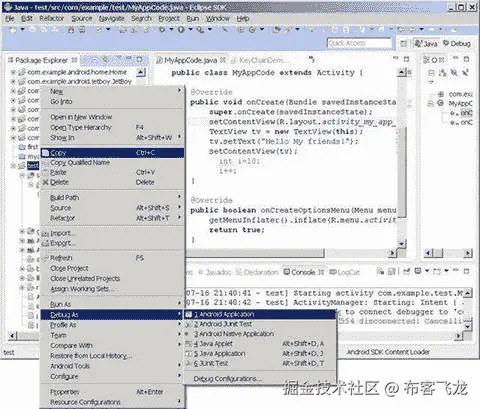Screen dimensions: 480x409
Task: Click Display Selected Console icon
Action: (x=418, y=272)
